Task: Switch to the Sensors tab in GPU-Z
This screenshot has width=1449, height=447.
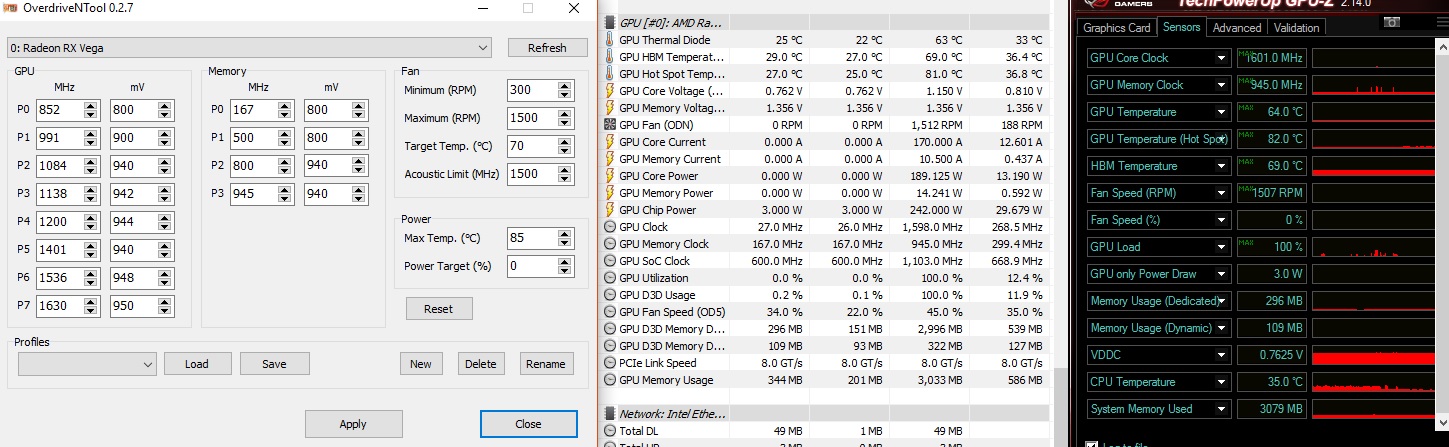Action: tap(1181, 27)
